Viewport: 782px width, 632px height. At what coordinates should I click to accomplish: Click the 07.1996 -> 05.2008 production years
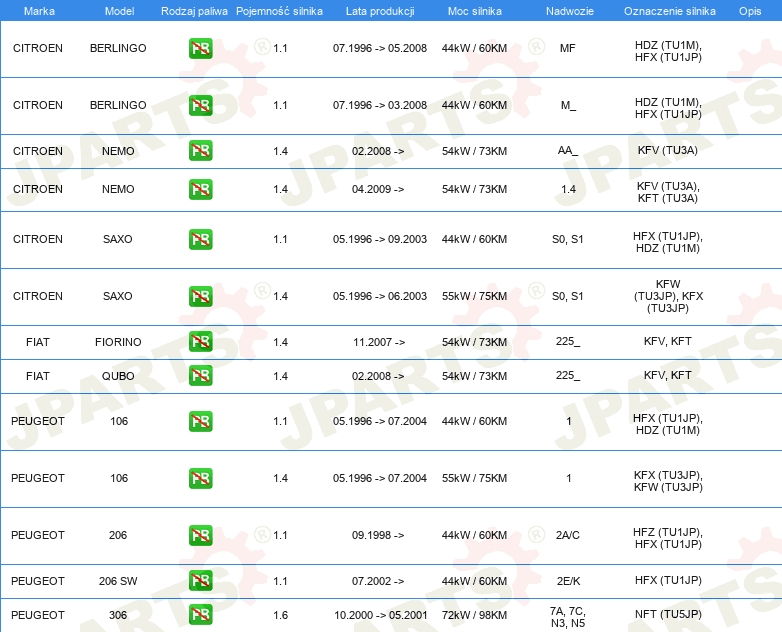pos(380,48)
